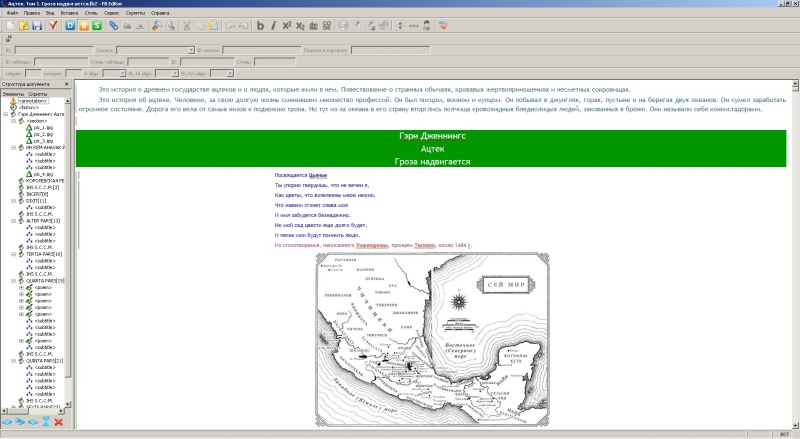Switch to the Элементы tab in structure panel
Viewport: 800px width, 439px height.
pyautogui.click(x=13, y=94)
